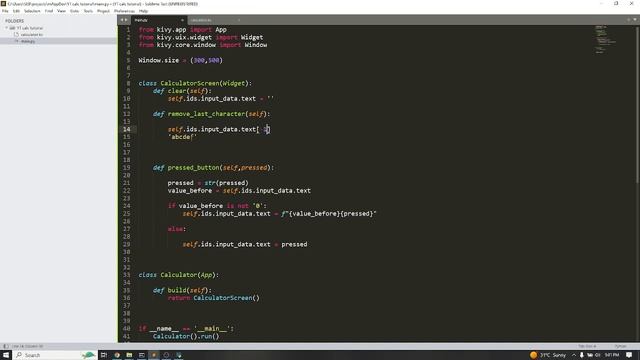Close the calculator.kv tab
Viewport: 640px width, 360px height.
[238, 20]
